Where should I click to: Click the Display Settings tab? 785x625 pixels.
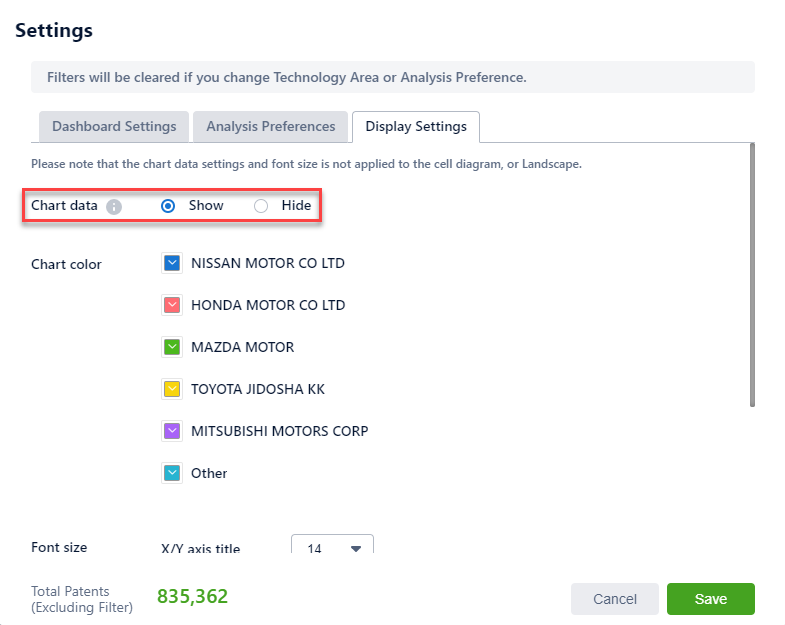(416, 127)
